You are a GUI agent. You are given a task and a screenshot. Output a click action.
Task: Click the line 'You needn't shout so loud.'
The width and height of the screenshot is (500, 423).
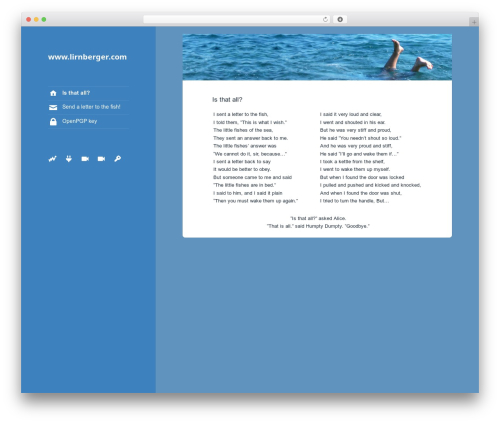point(361,138)
